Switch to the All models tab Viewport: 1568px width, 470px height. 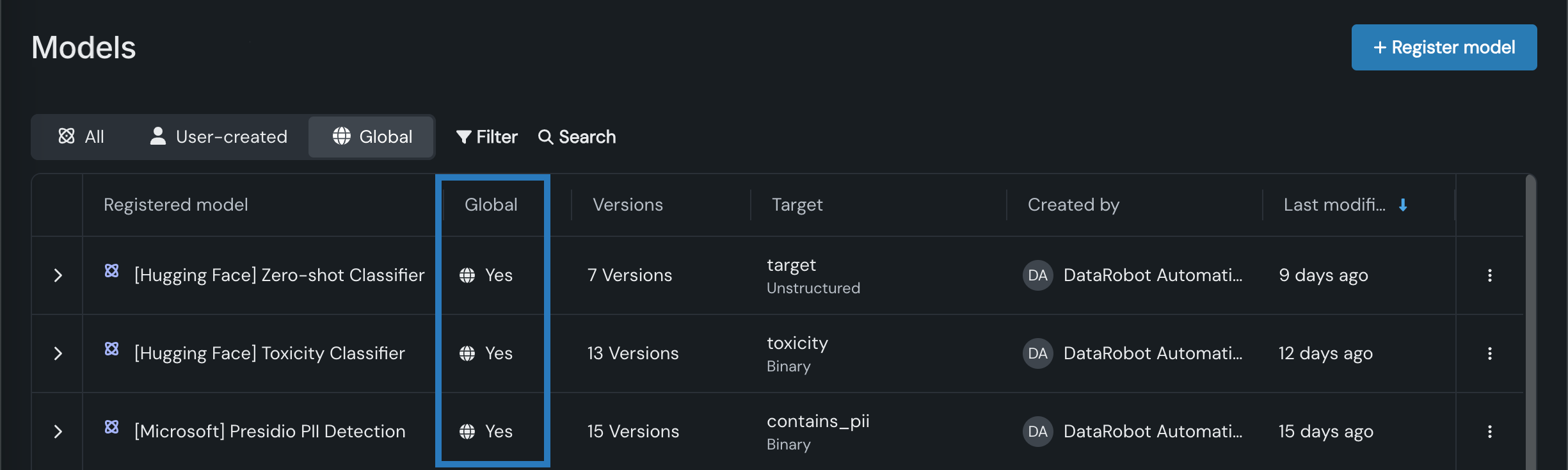click(81, 137)
